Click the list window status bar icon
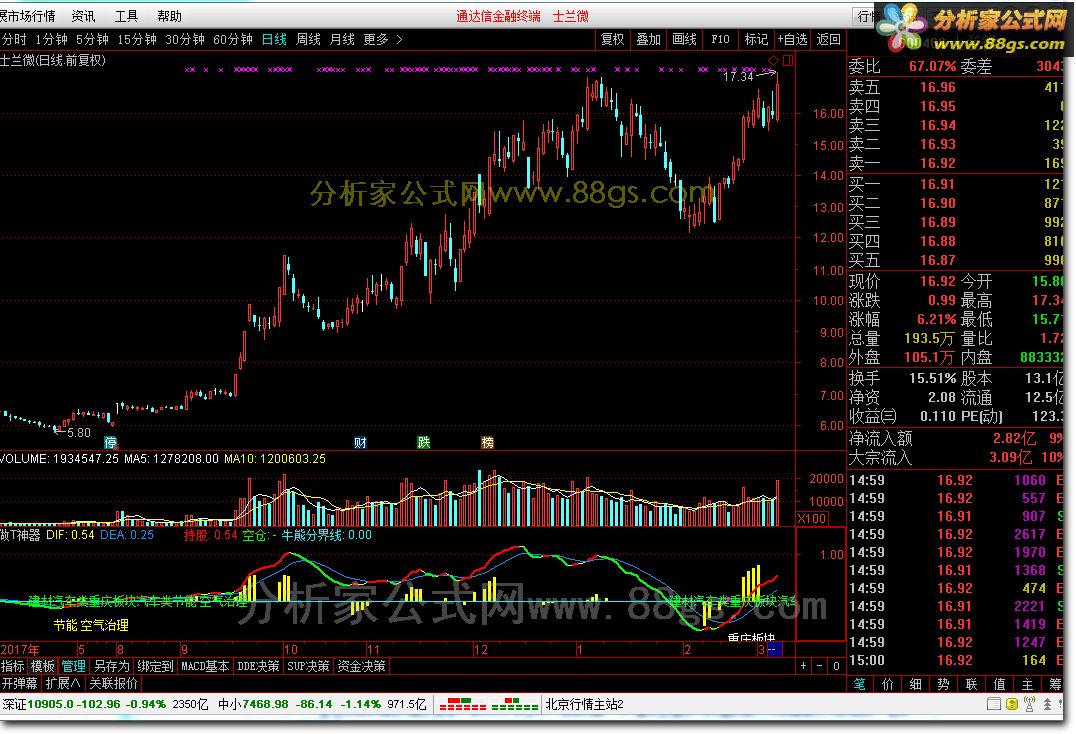 point(994,705)
